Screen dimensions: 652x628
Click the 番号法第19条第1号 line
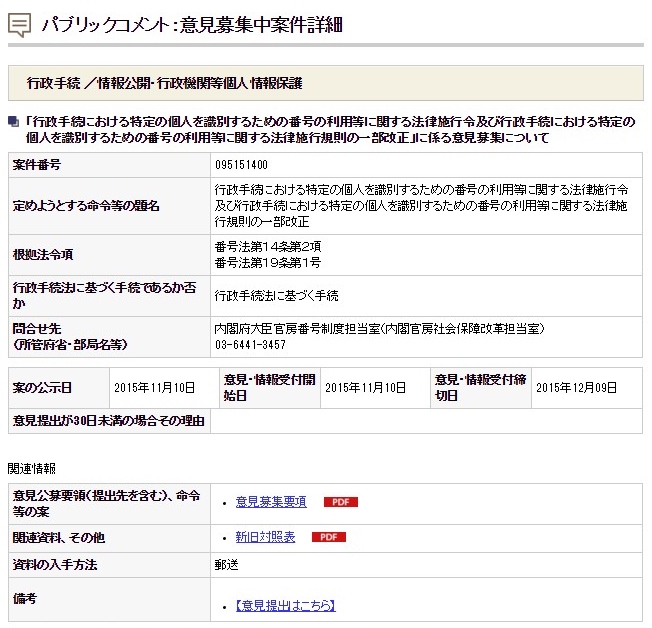(267, 262)
